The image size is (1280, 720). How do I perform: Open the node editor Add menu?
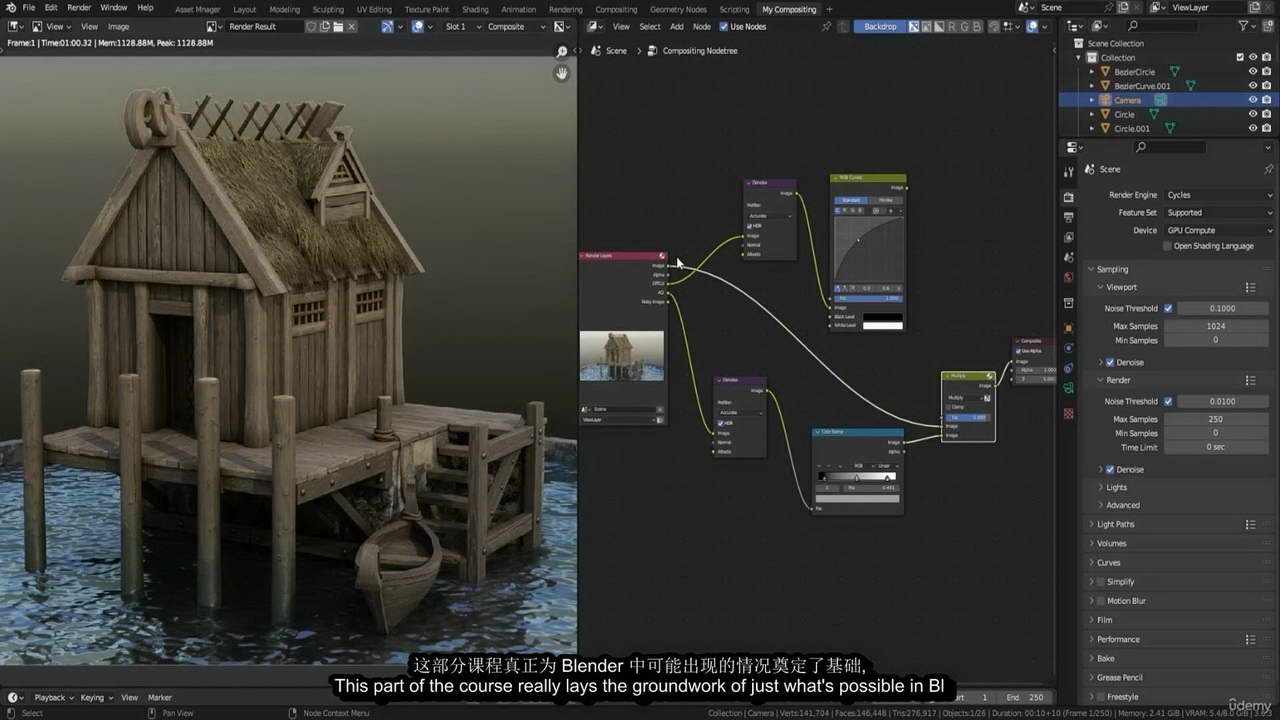point(677,27)
